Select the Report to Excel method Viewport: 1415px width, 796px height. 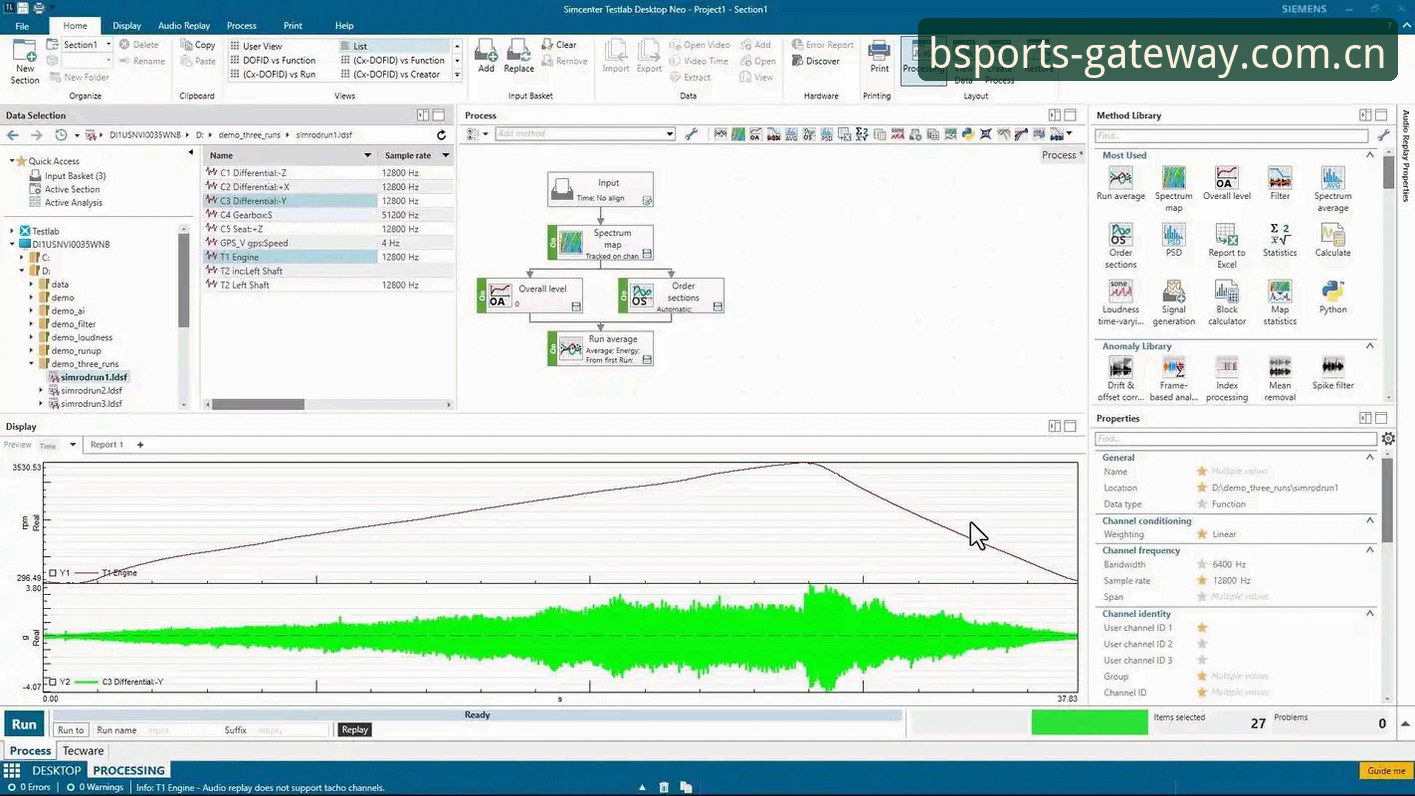coord(1226,235)
